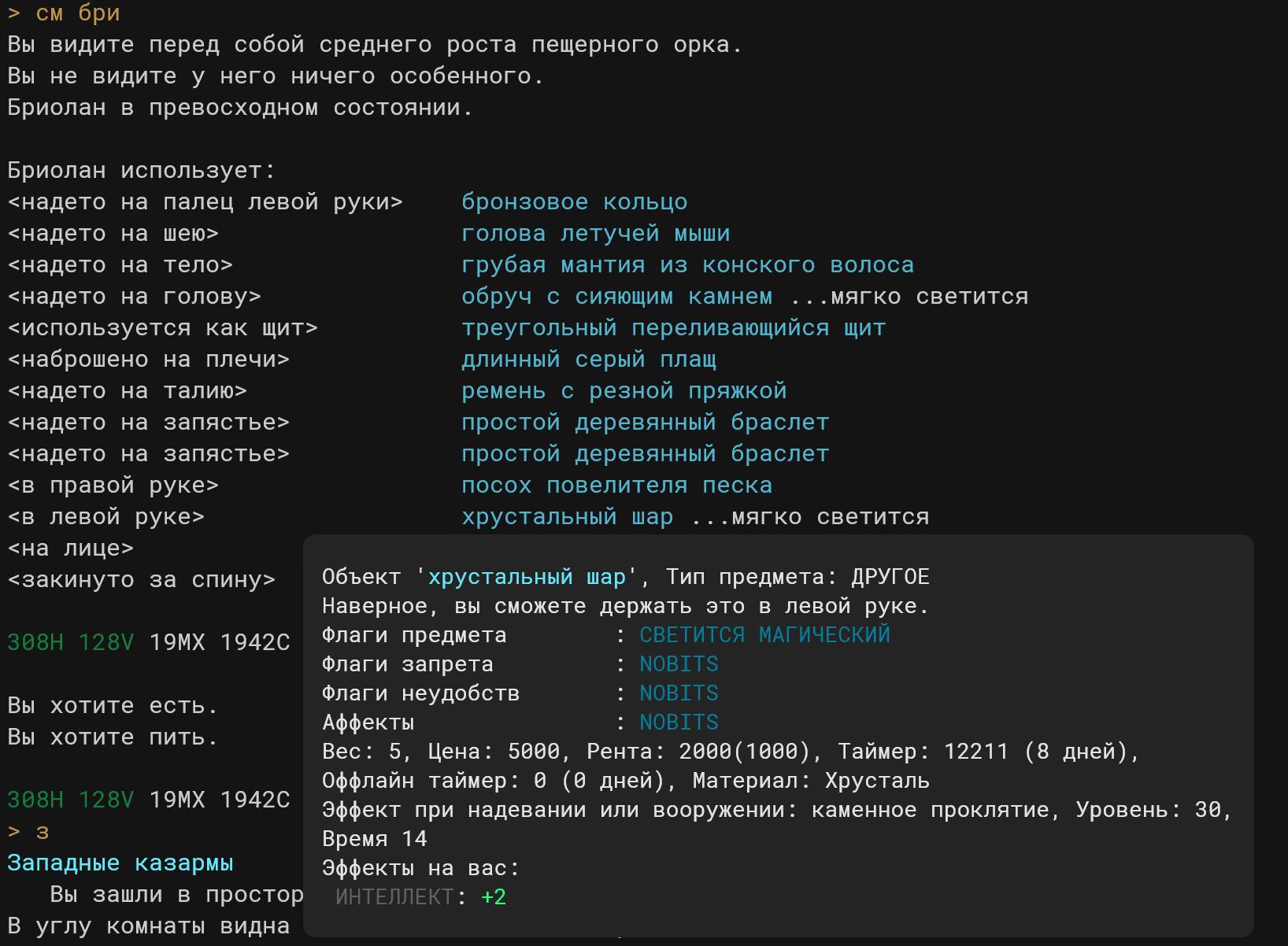Click the '> з' command entry
The image size is (1288, 946).
[x=28, y=832]
